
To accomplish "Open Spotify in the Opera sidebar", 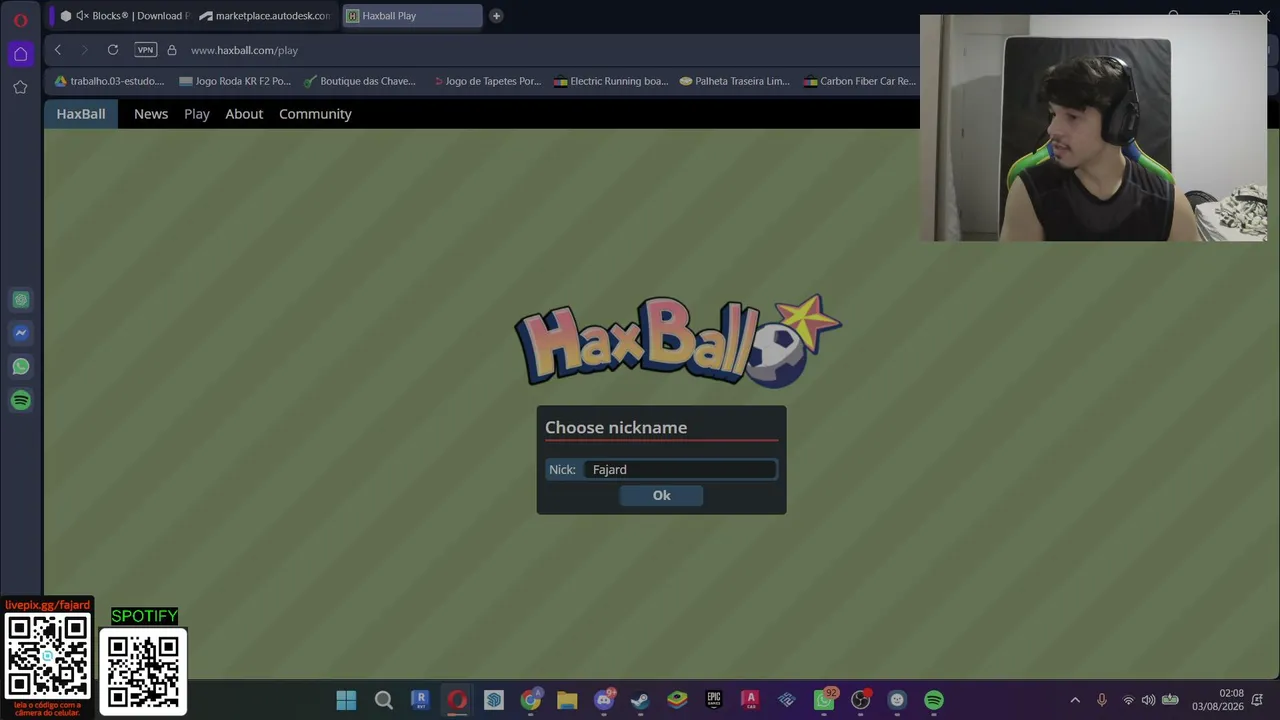I will pos(20,400).
